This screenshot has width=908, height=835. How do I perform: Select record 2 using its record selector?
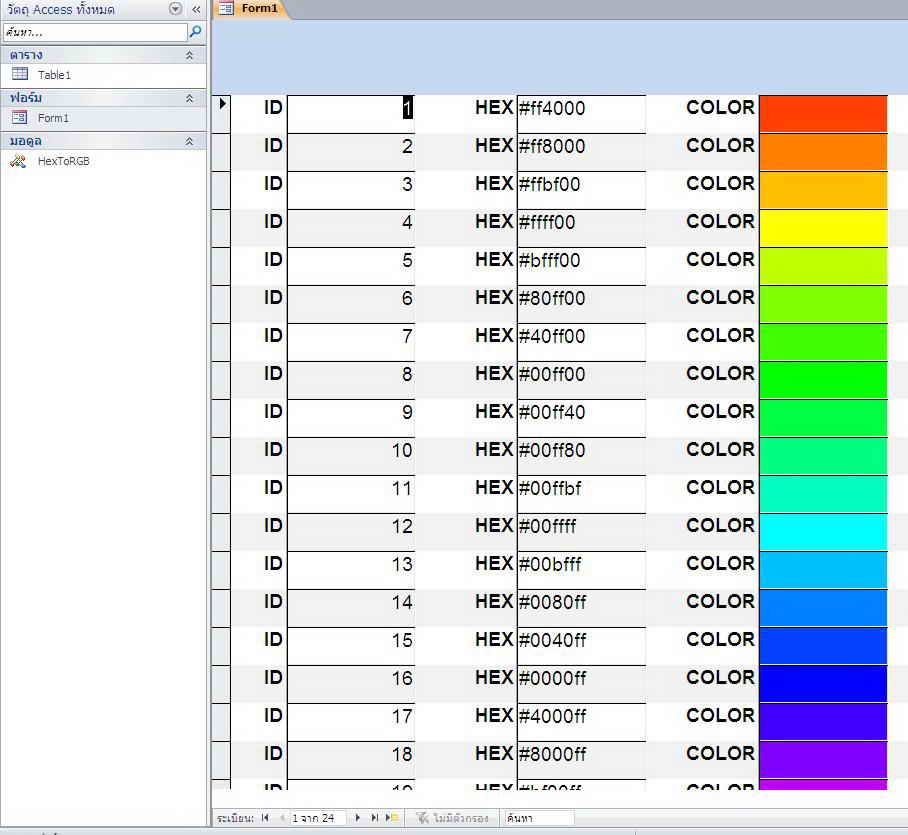(x=221, y=152)
